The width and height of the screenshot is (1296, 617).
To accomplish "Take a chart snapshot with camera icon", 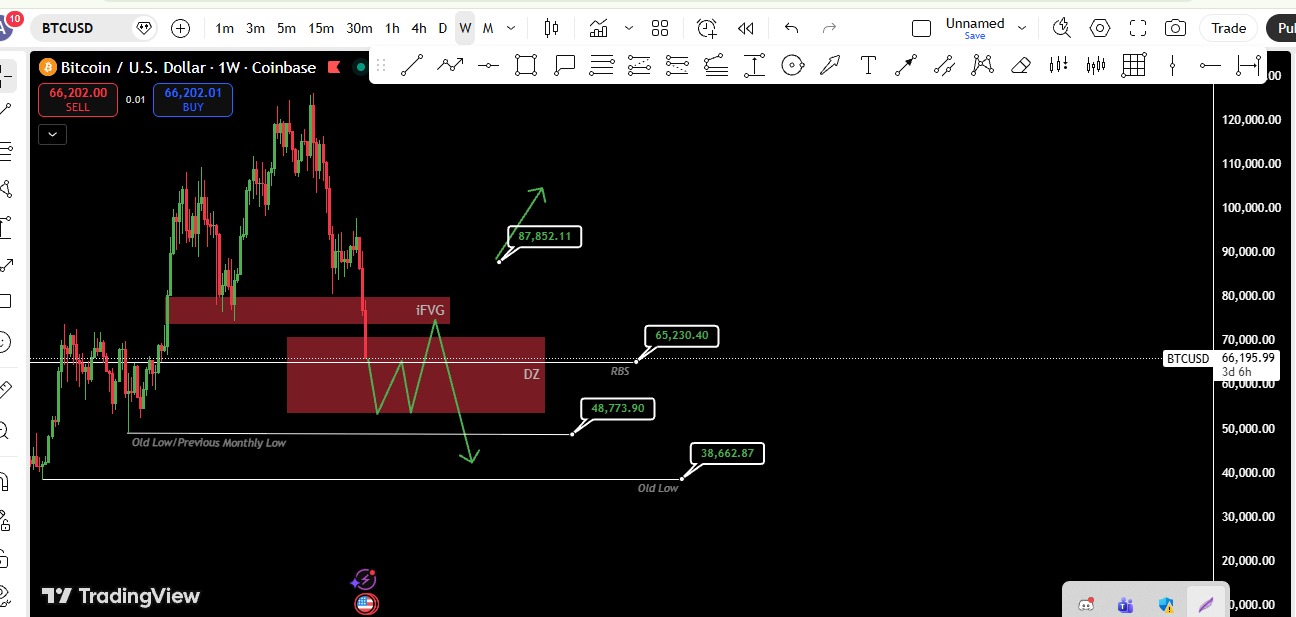I will pyautogui.click(x=1176, y=28).
